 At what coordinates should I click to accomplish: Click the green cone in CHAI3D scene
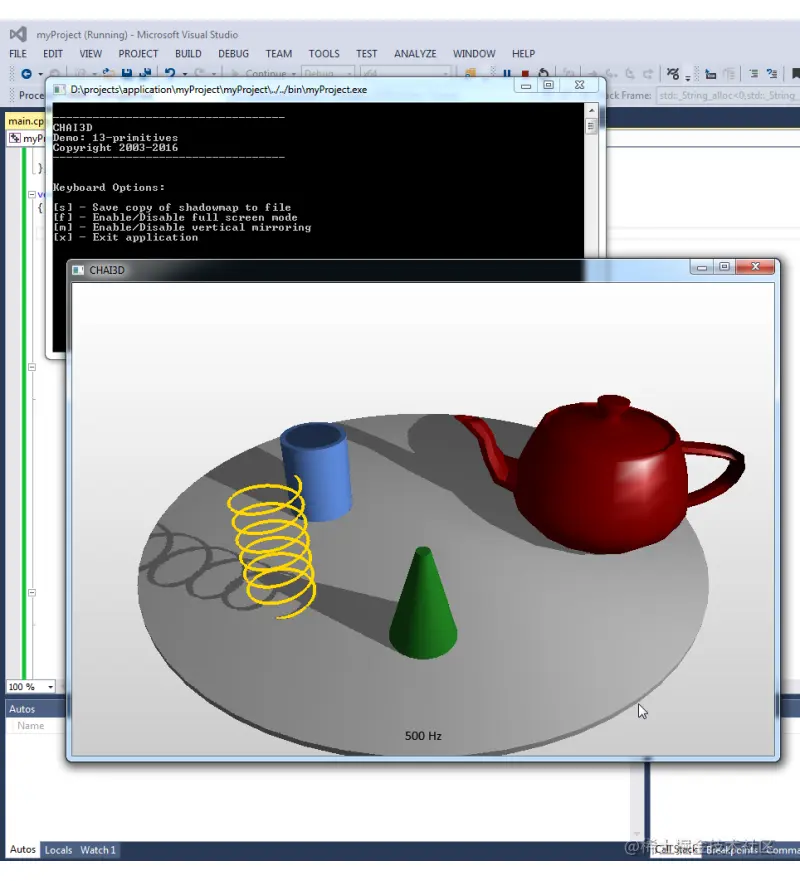point(423,610)
